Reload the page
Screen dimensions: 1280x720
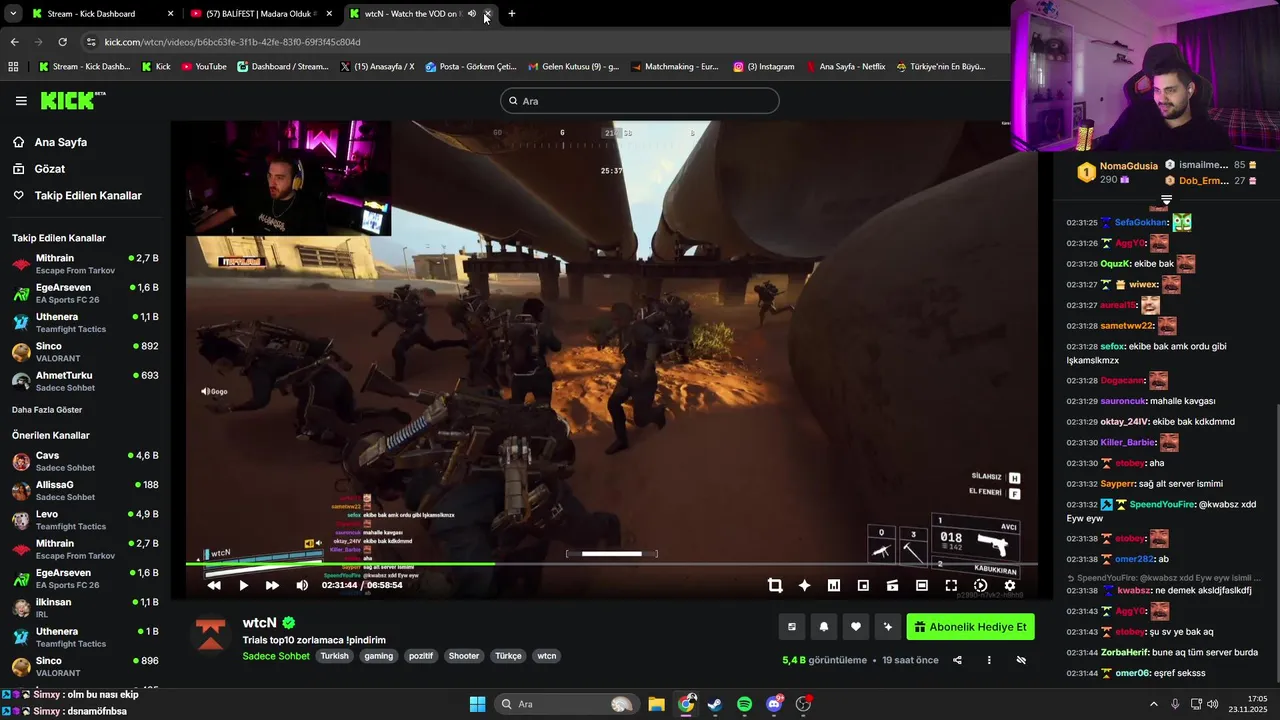[62, 42]
